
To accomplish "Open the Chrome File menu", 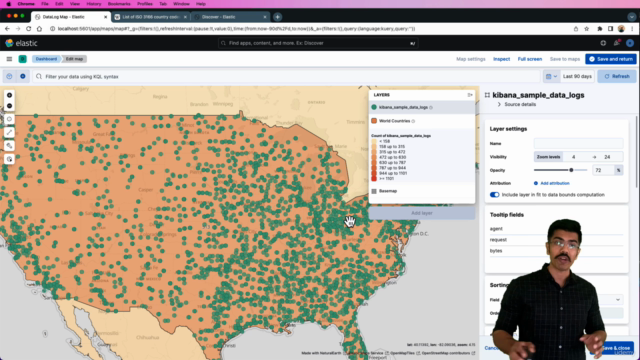I will click(x=44, y=4).
